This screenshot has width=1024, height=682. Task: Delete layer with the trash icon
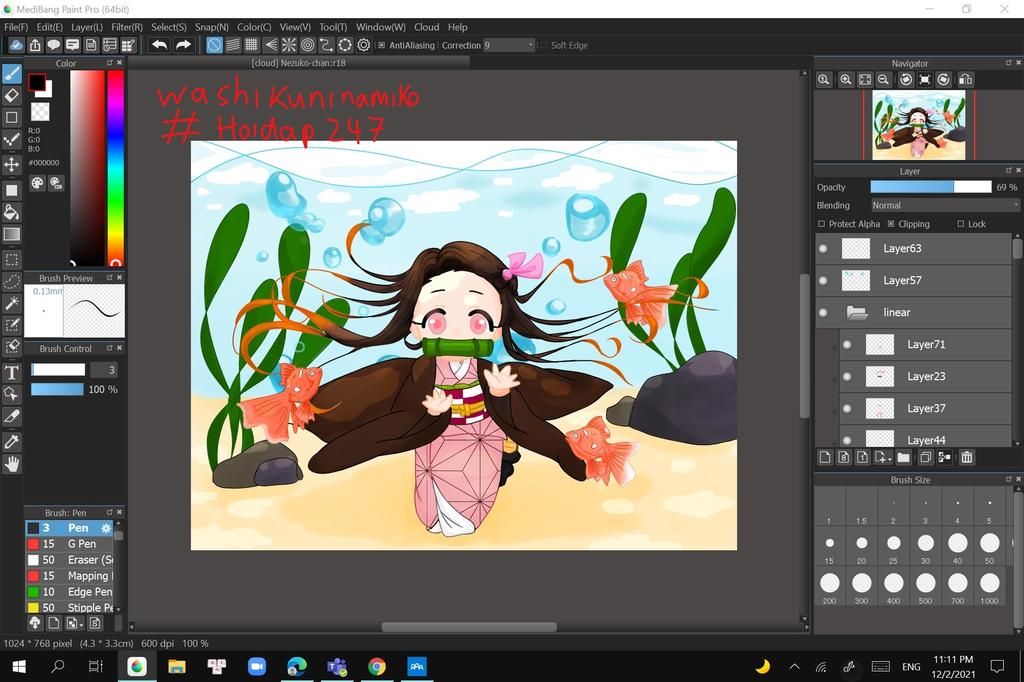click(x=967, y=457)
